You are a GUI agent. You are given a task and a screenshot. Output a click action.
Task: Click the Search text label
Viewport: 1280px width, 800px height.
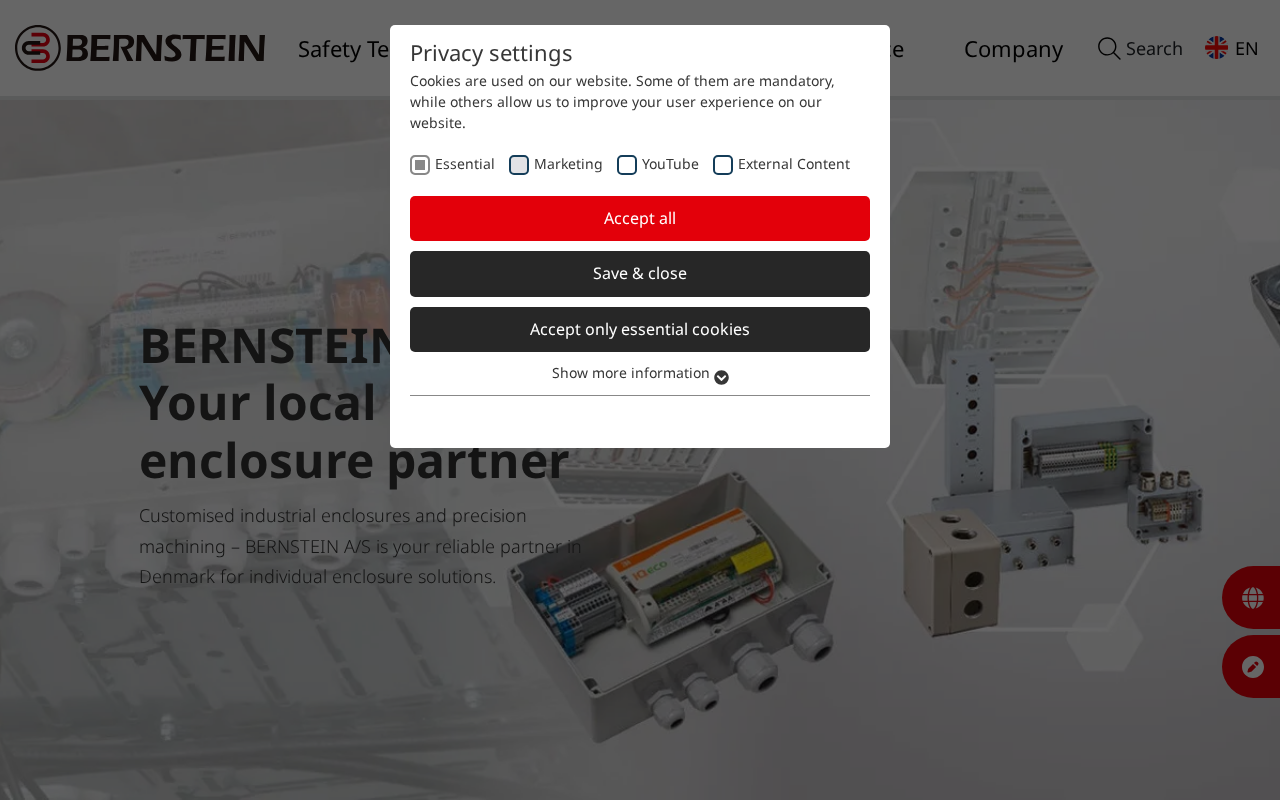[x=1154, y=48]
